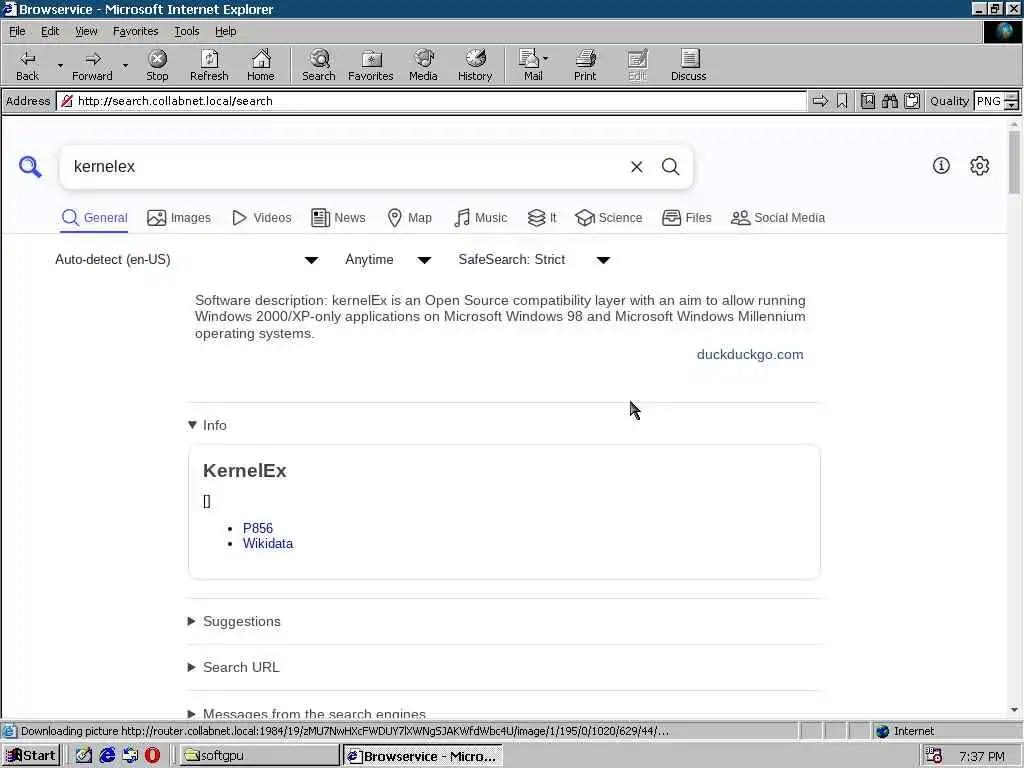Go to the Home page
Viewport: 1024px width, 768px height.
pos(261,65)
